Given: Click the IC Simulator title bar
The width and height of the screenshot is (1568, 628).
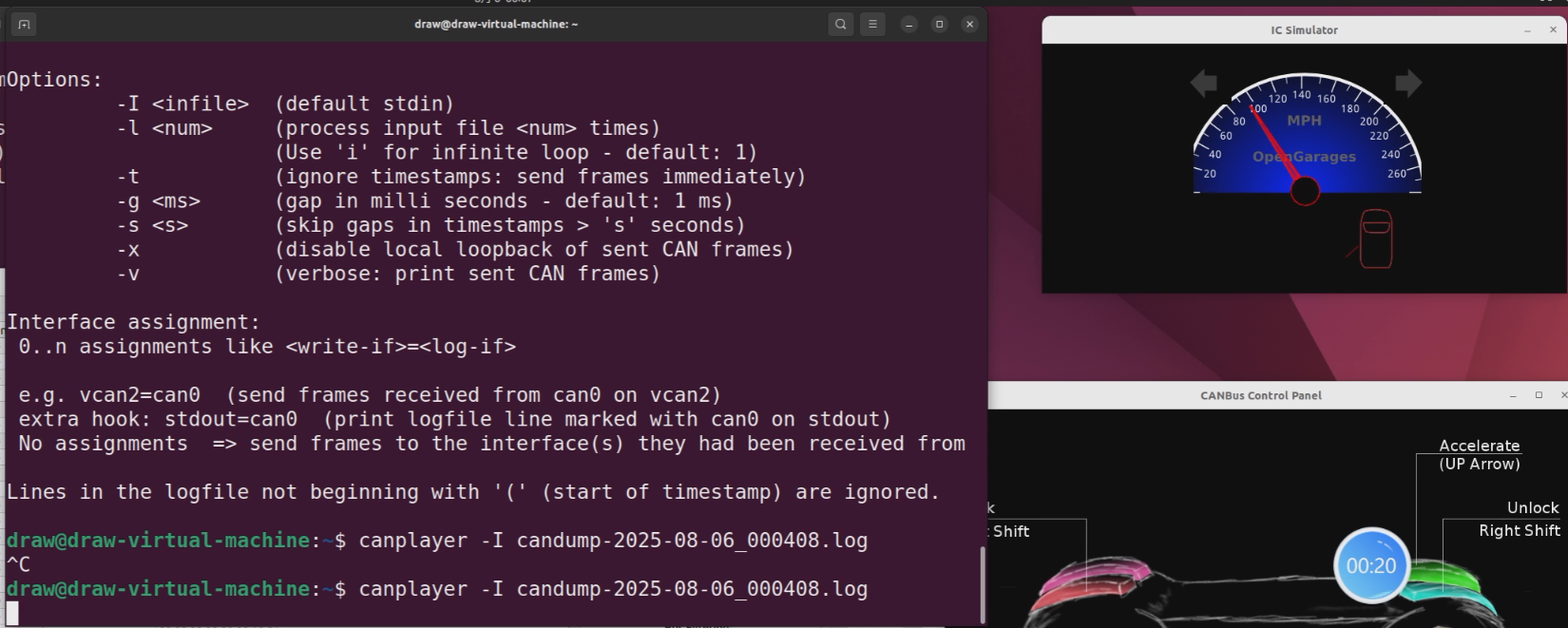Looking at the screenshot, I should click(1304, 30).
